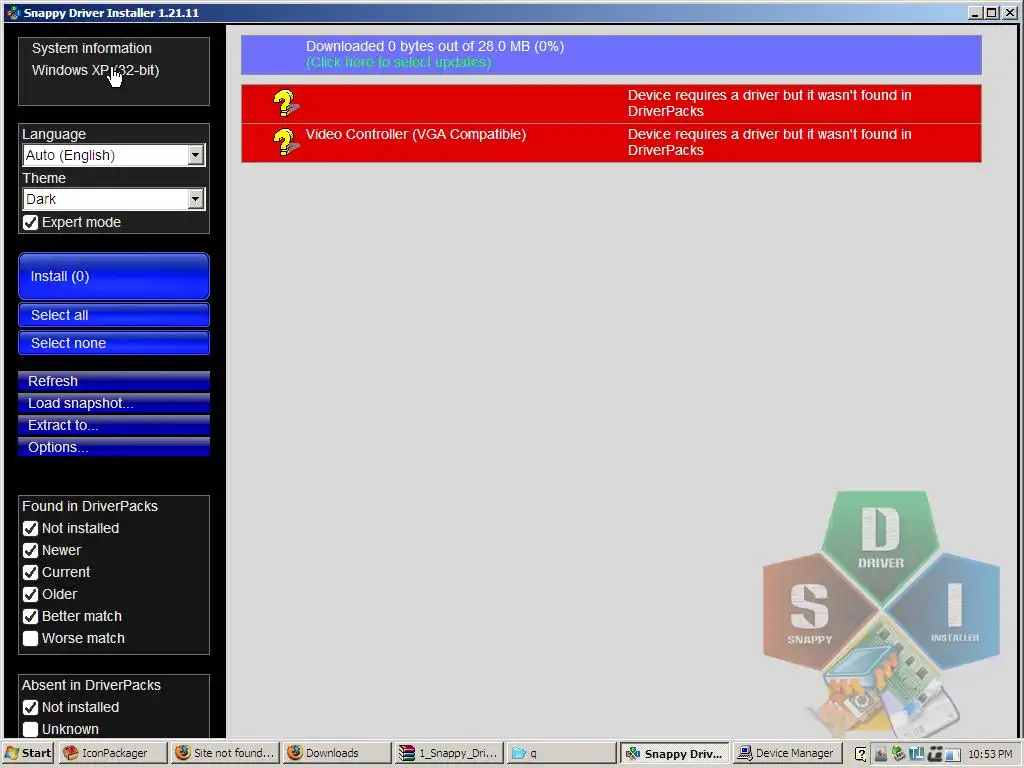Click the 'Absent in DriverPacks' heading
Image resolution: width=1024 pixels, height=768 pixels.
pyautogui.click(x=91, y=685)
